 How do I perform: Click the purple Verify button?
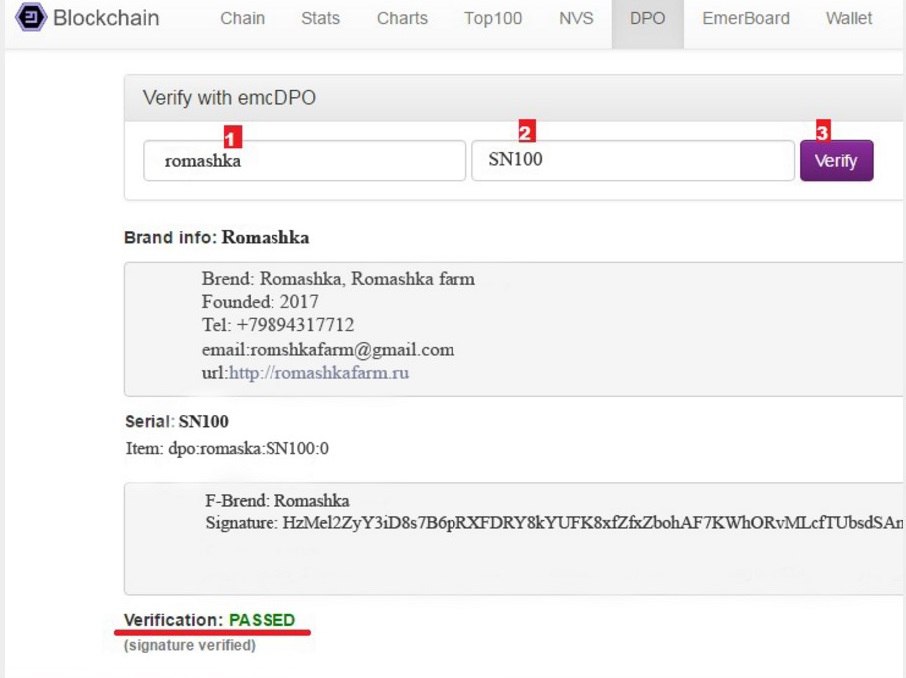[836, 161]
